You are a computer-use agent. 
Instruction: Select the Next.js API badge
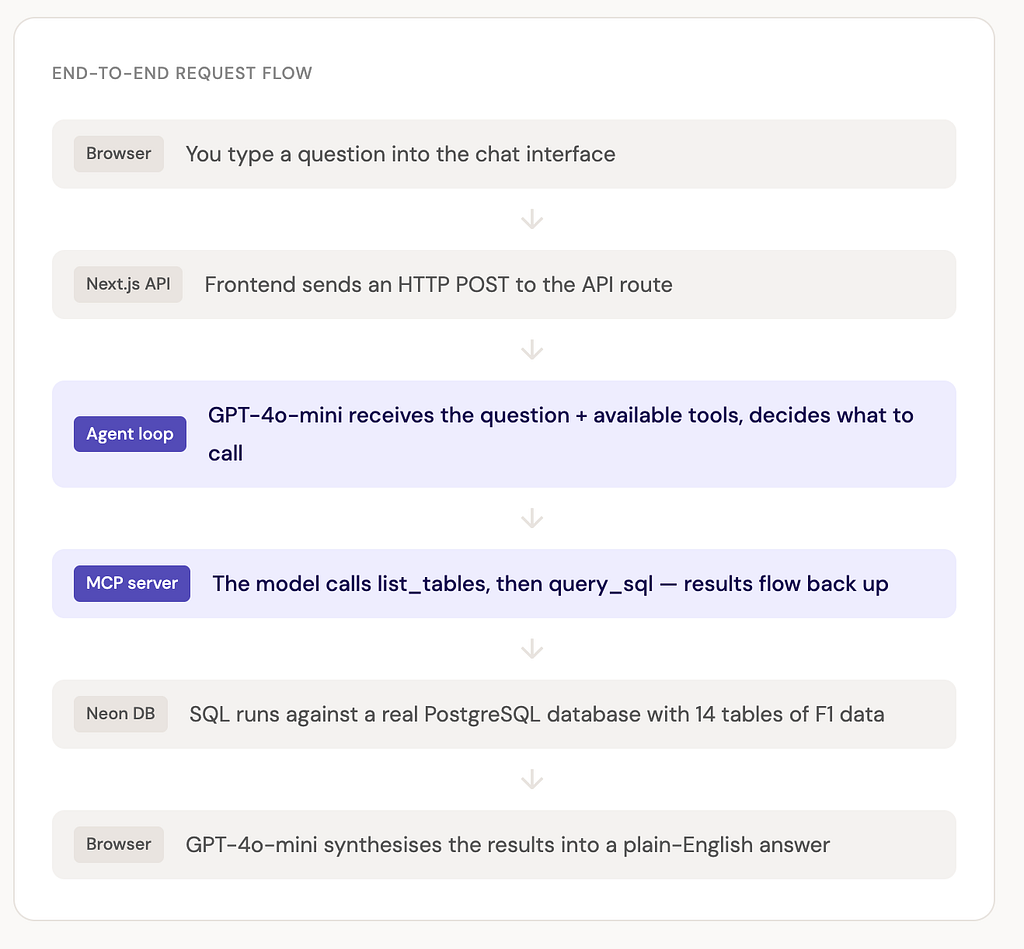click(x=128, y=285)
